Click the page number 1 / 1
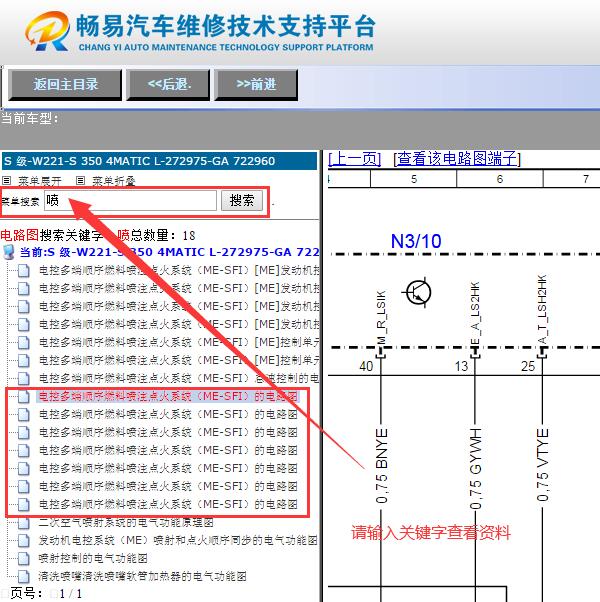The height and width of the screenshot is (602, 600). point(71,594)
